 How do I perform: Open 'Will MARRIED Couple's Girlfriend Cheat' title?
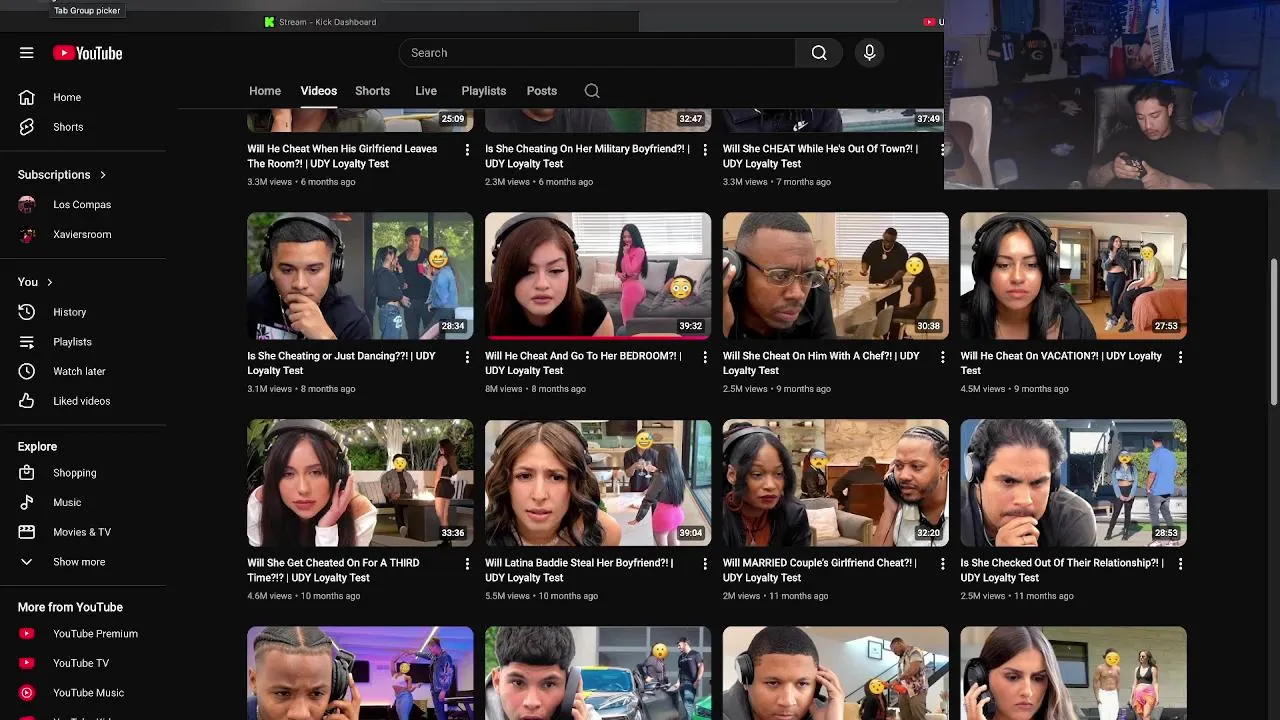[x=819, y=570]
